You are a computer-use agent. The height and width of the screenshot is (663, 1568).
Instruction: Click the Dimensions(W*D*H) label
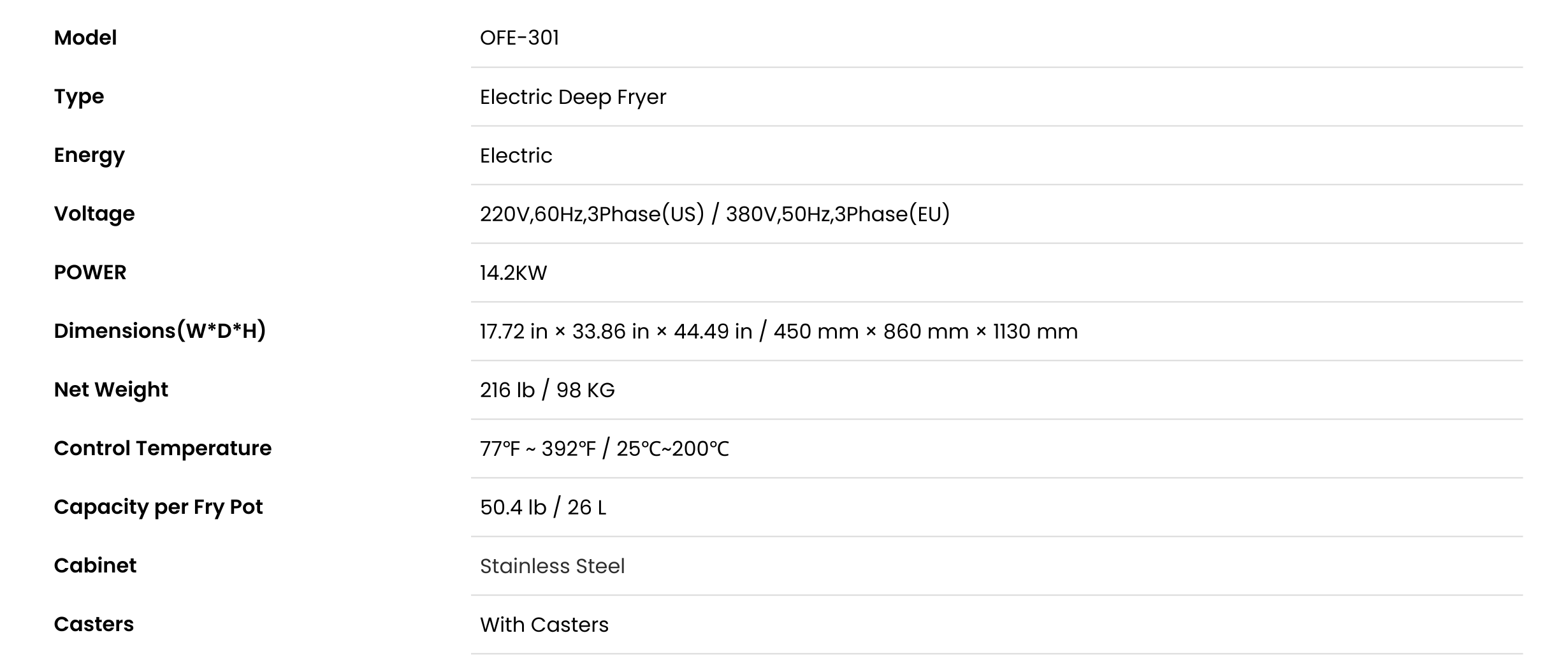(x=160, y=331)
